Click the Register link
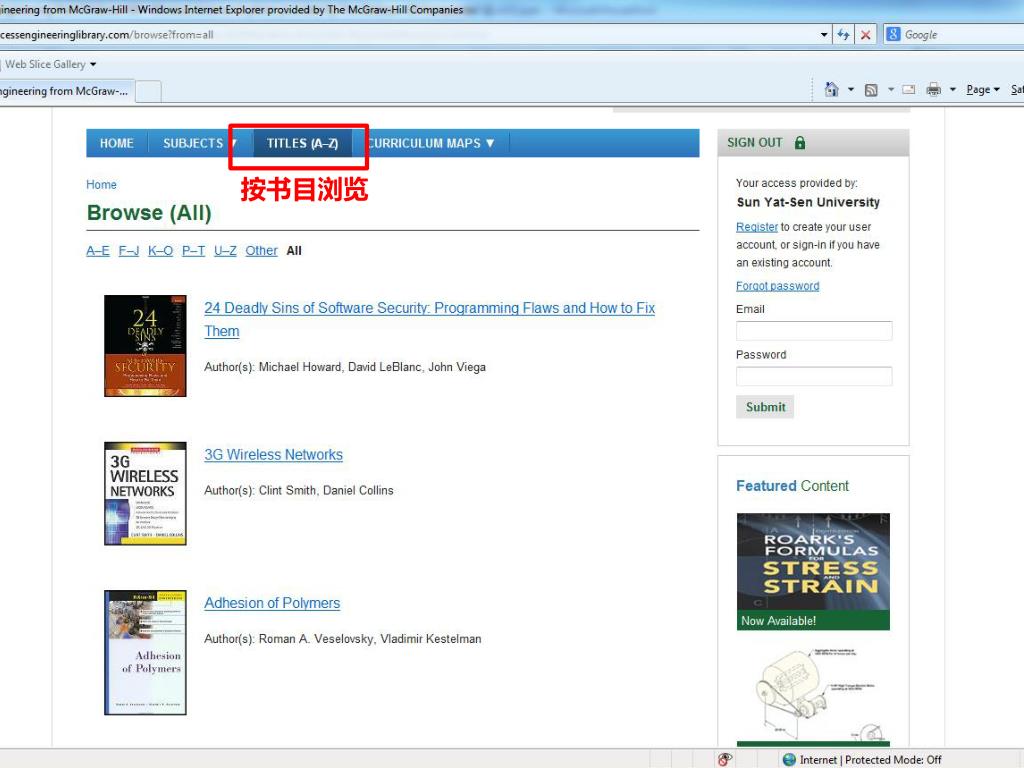1024x768 pixels. coord(757,227)
